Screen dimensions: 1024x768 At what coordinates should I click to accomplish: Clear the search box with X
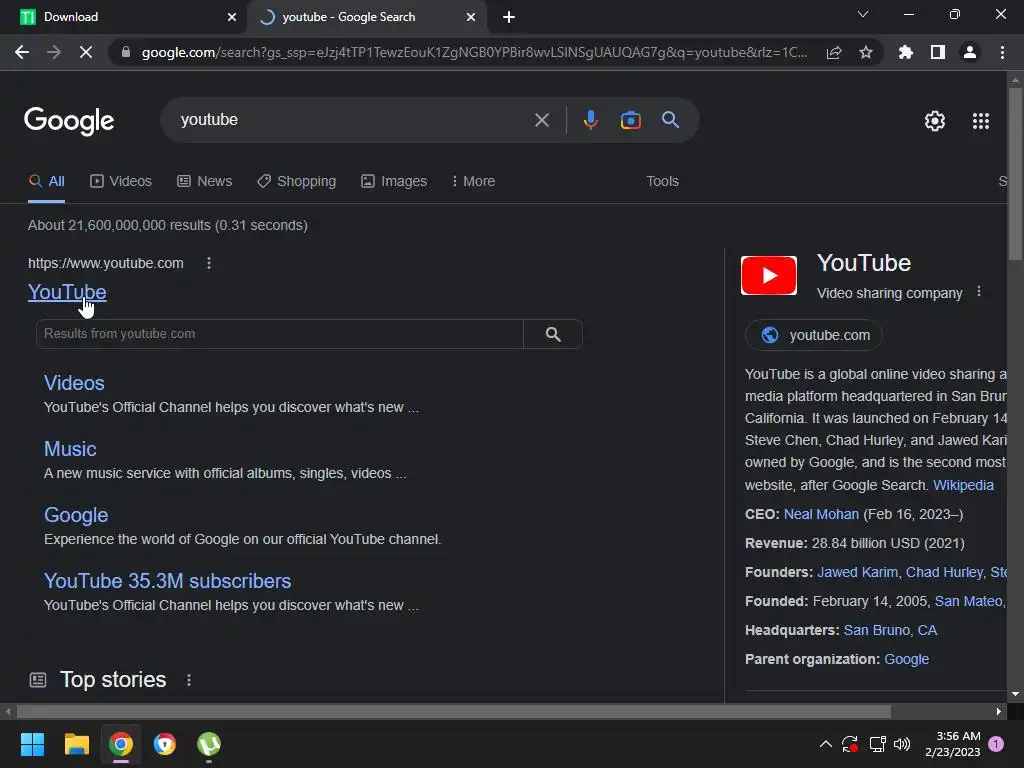541,120
